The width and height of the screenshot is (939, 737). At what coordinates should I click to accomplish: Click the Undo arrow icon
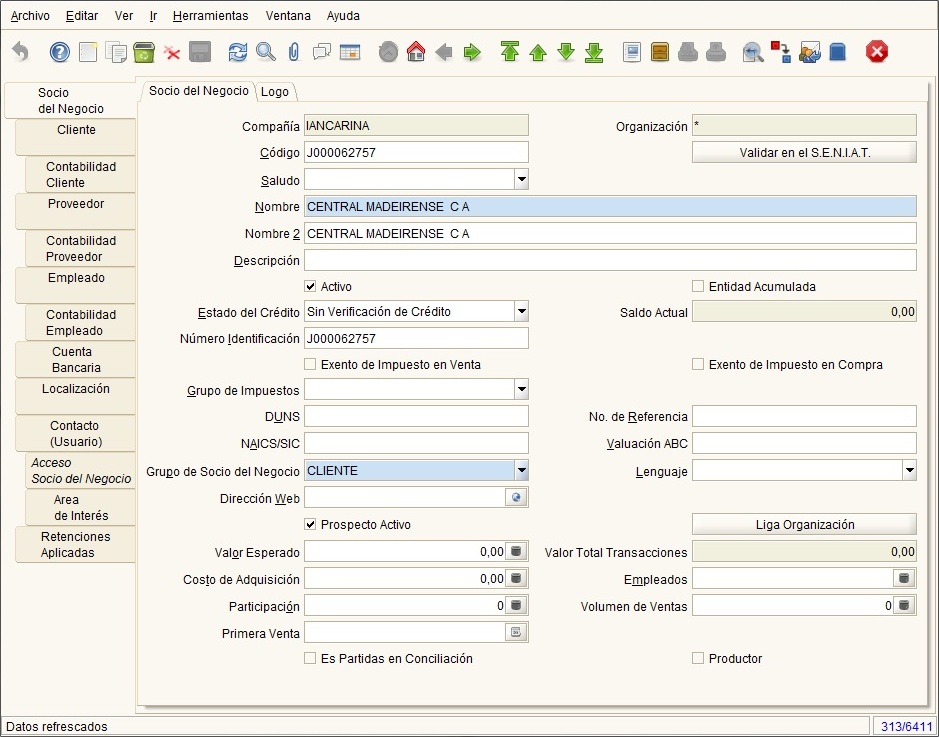tap(20, 52)
